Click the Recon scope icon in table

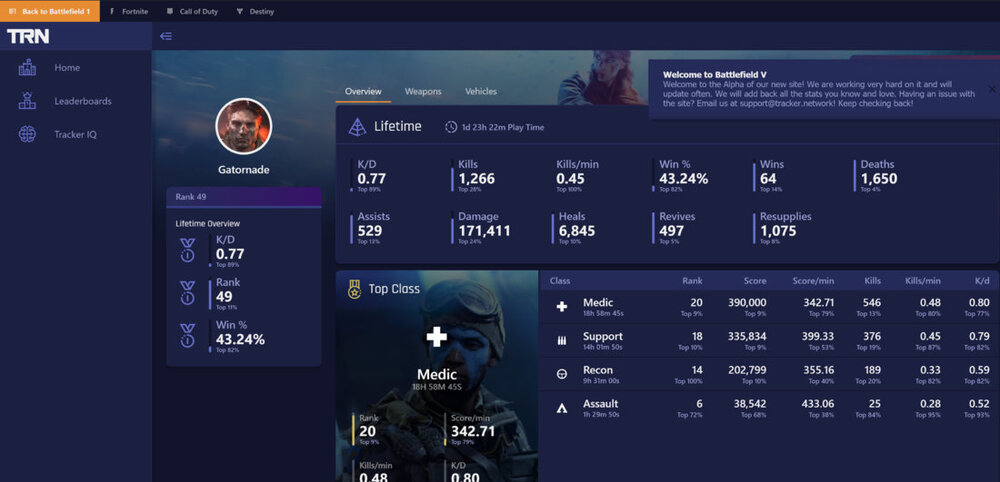click(562, 374)
